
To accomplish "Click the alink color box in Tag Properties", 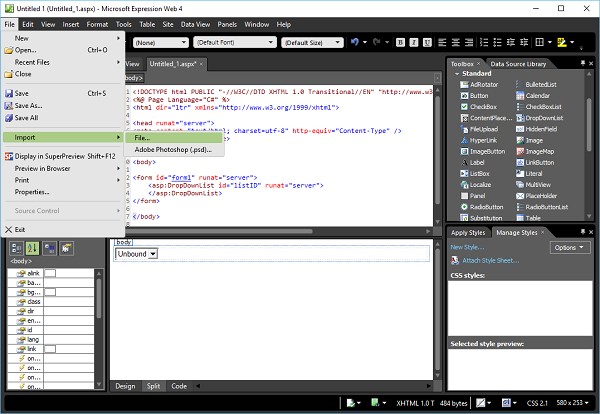I will 49,273.
